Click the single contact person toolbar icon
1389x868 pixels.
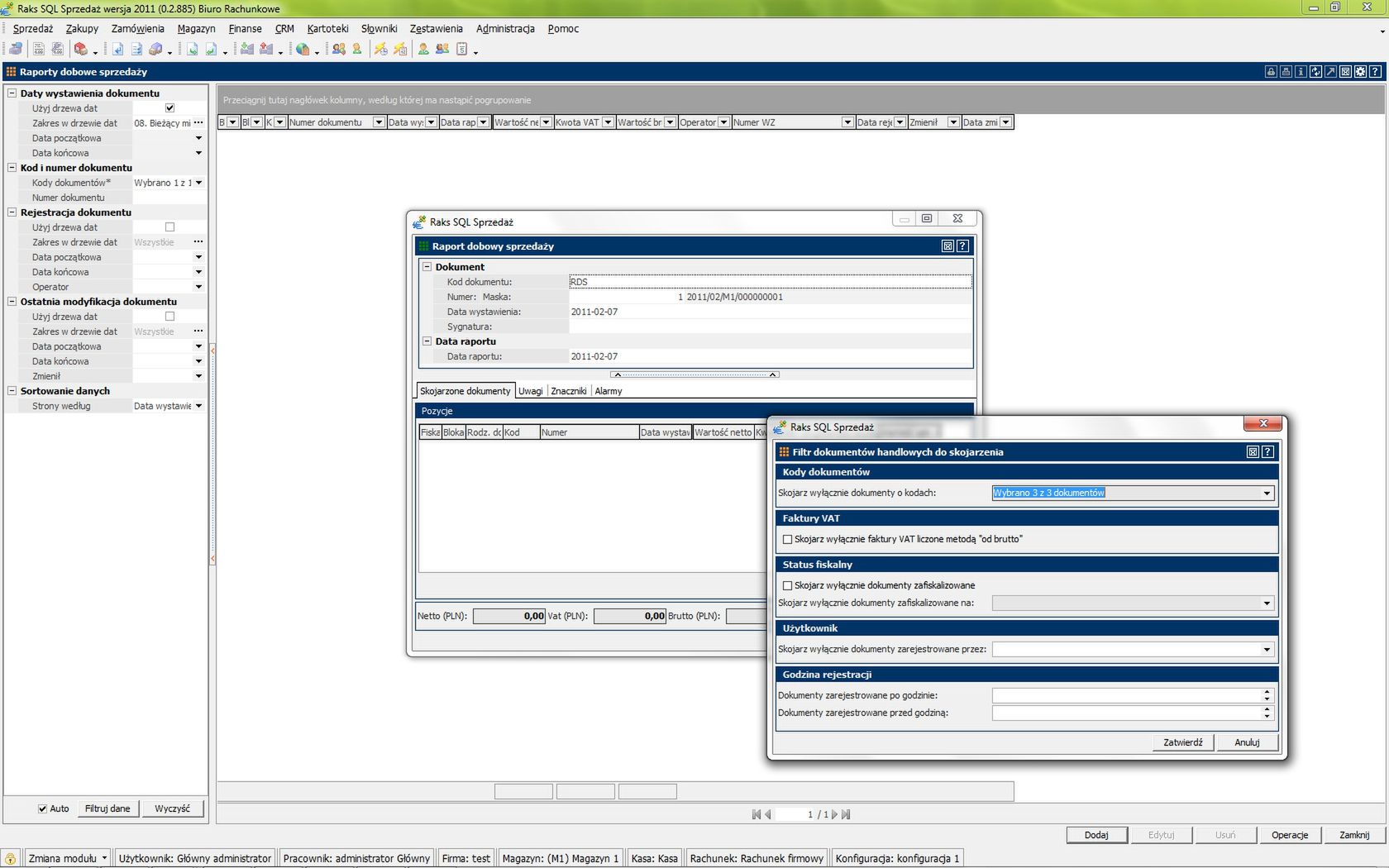pyautogui.click(x=356, y=49)
